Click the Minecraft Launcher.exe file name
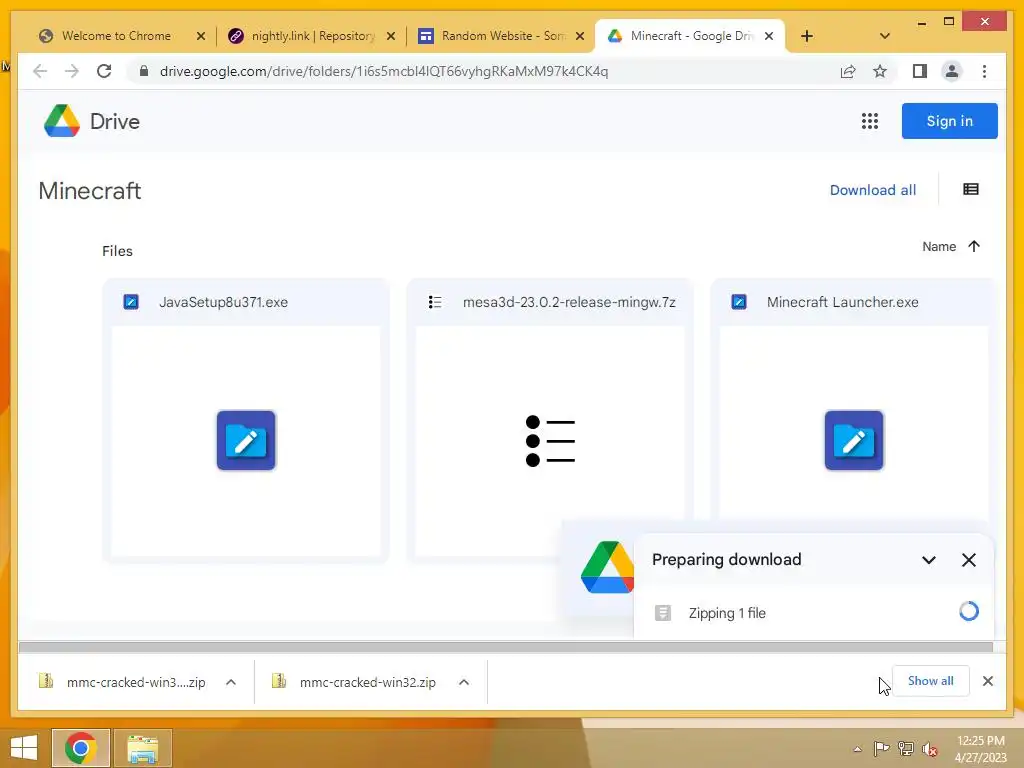1024x768 pixels. (x=842, y=302)
